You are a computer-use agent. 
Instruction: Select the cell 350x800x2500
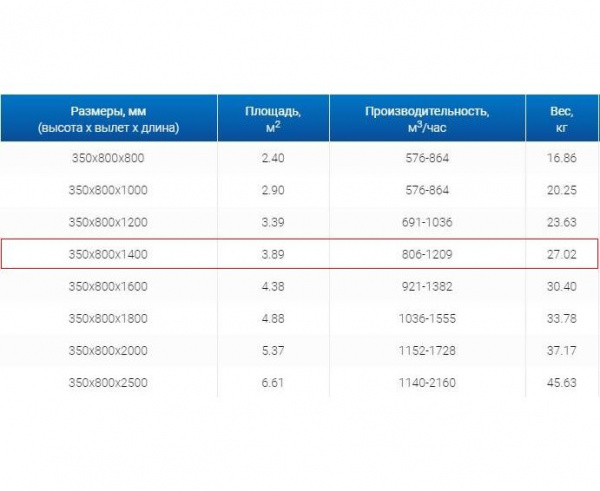pyautogui.click(x=108, y=383)
